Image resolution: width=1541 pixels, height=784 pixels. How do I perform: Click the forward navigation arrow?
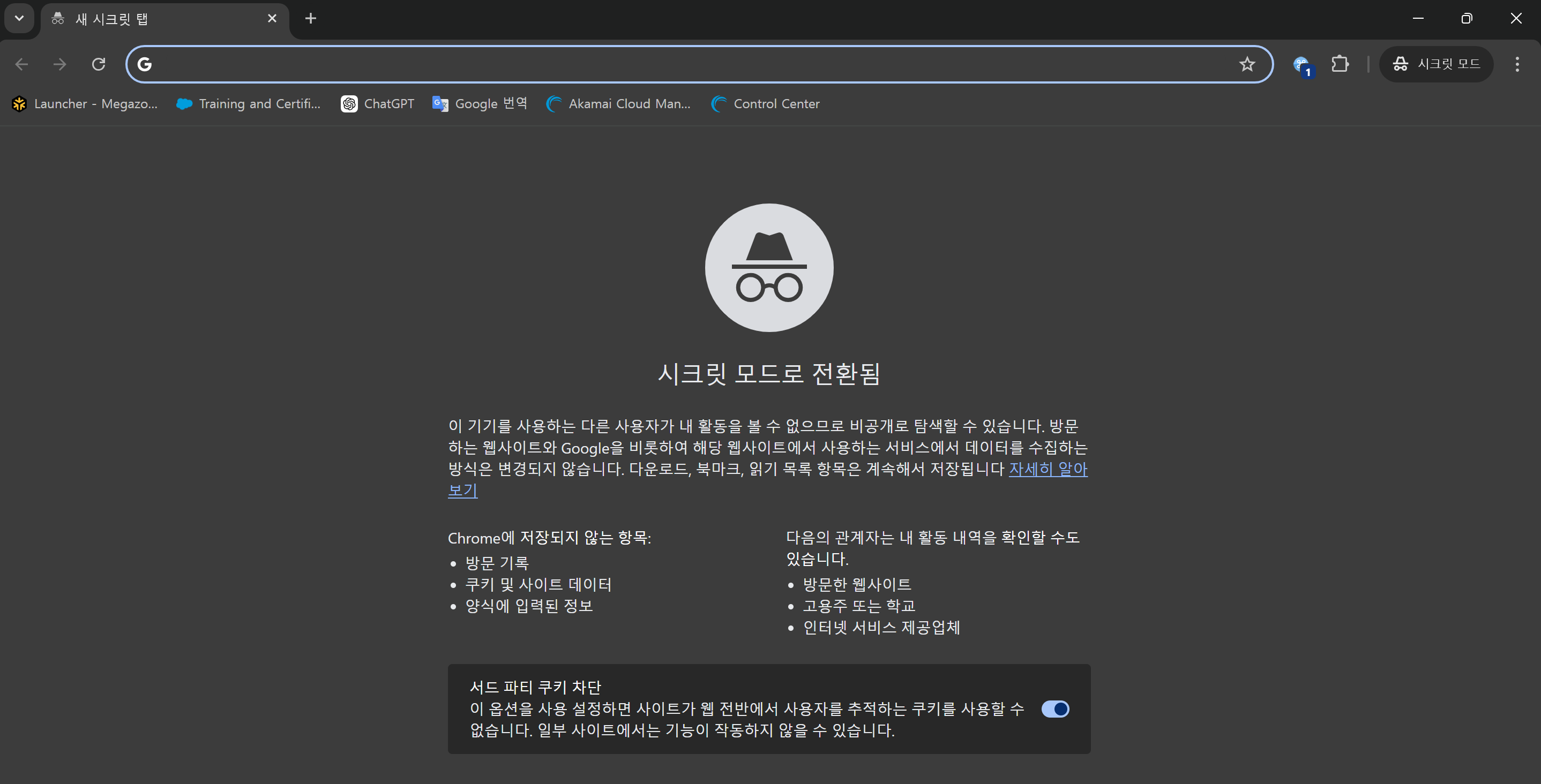[x=60, y=64]
